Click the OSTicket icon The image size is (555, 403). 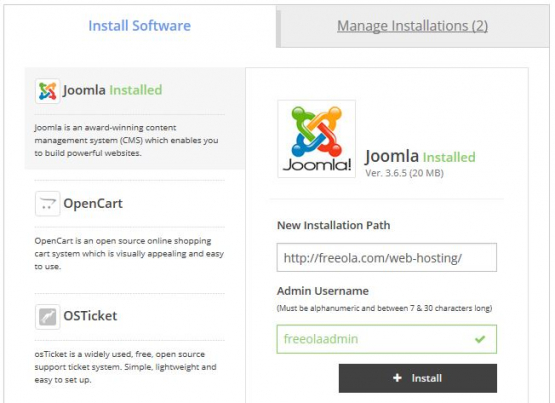(47, 317)
